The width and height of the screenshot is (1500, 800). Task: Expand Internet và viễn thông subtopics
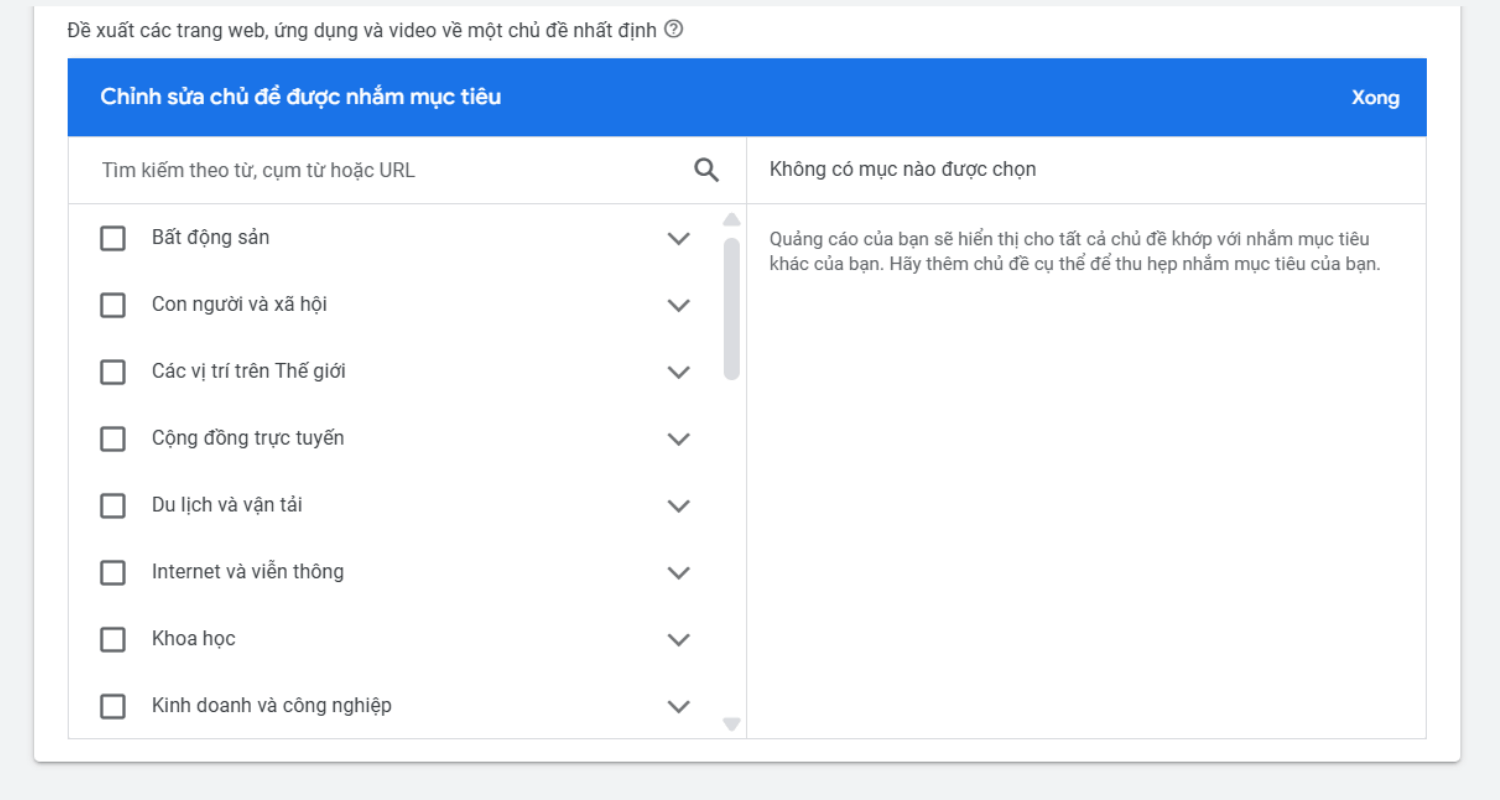[679, 573]
